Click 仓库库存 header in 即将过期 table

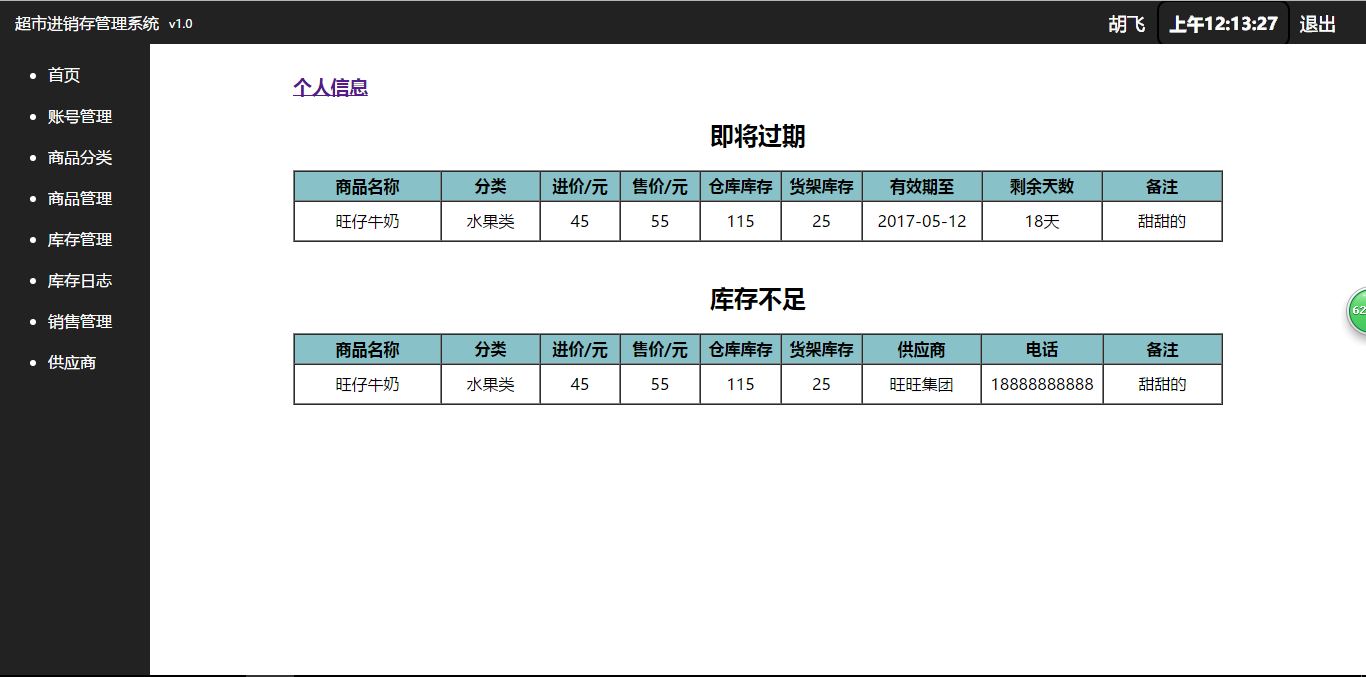(741, 186)
